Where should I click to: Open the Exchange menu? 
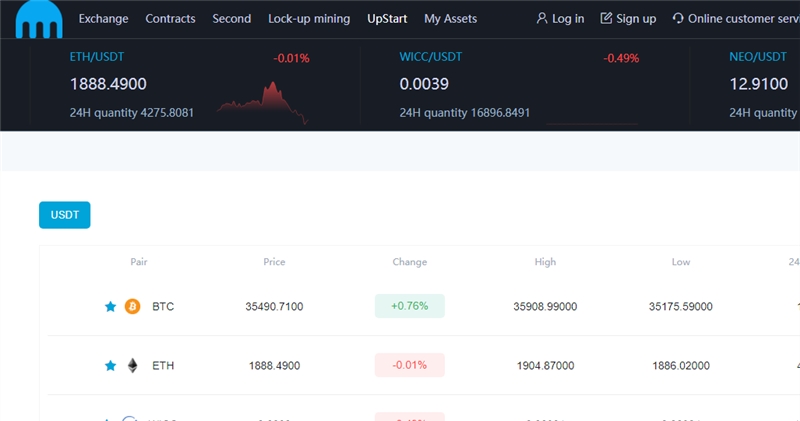click(x=103, y=19)
